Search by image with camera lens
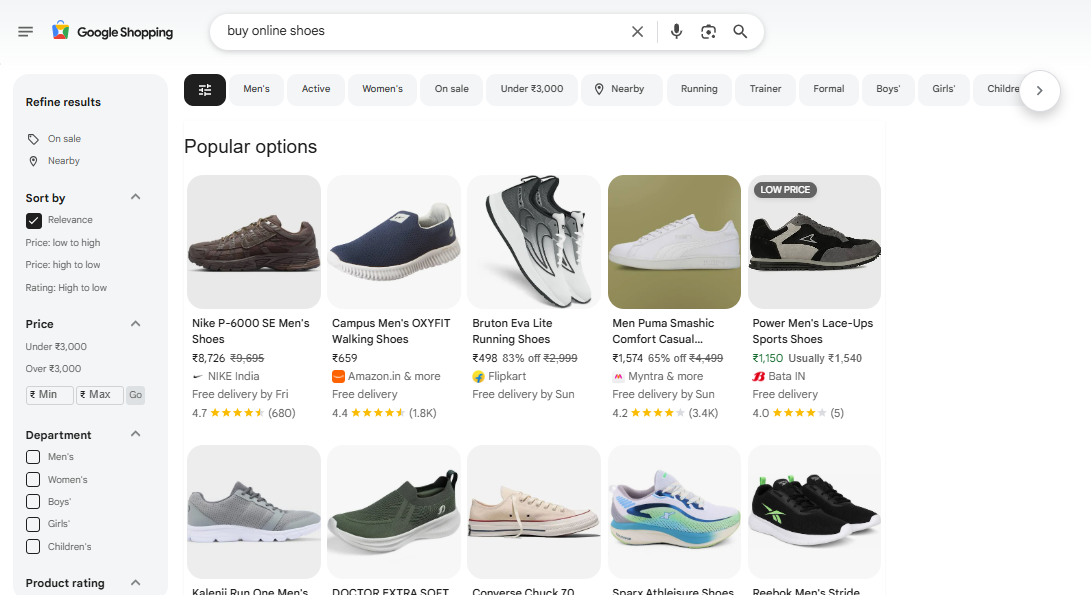 coord(708,31)
